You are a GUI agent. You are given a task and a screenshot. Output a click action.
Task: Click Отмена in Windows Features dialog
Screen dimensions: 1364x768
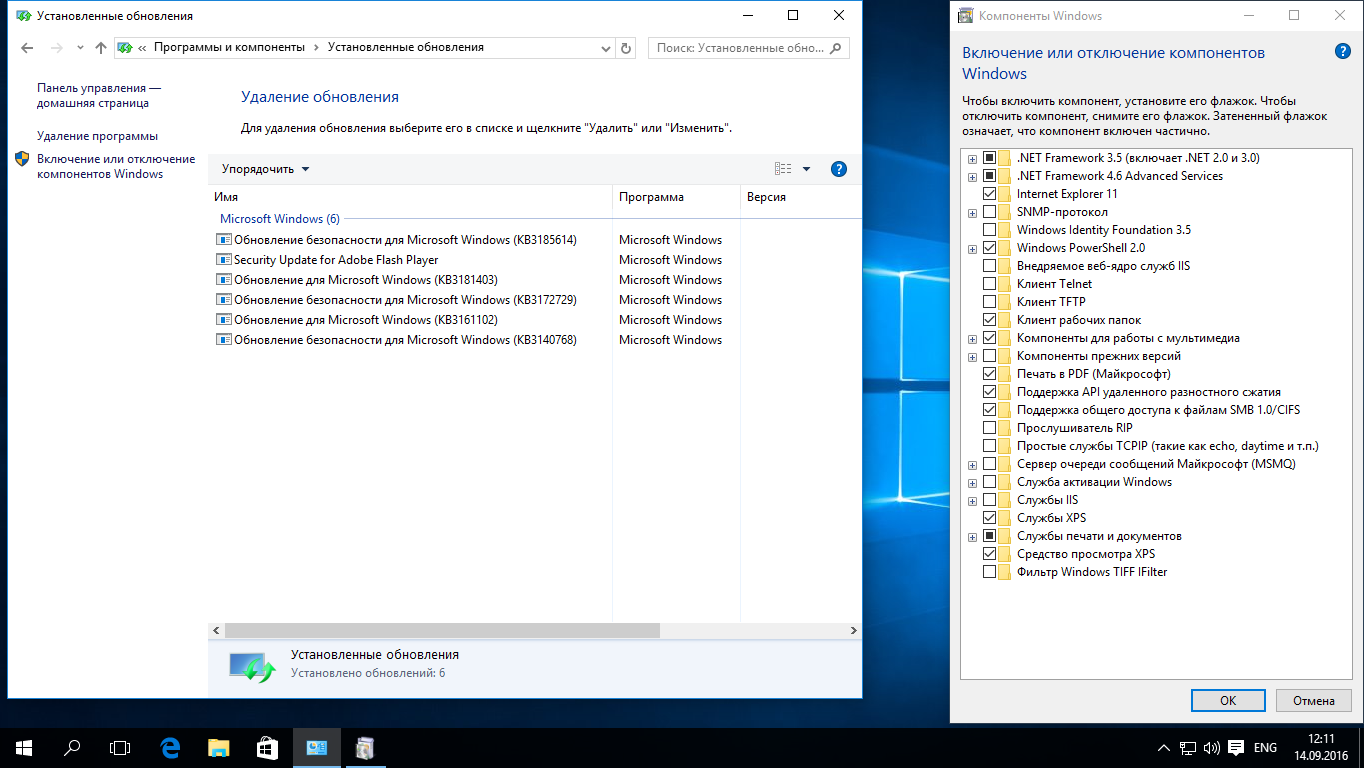pos(1314,700)
